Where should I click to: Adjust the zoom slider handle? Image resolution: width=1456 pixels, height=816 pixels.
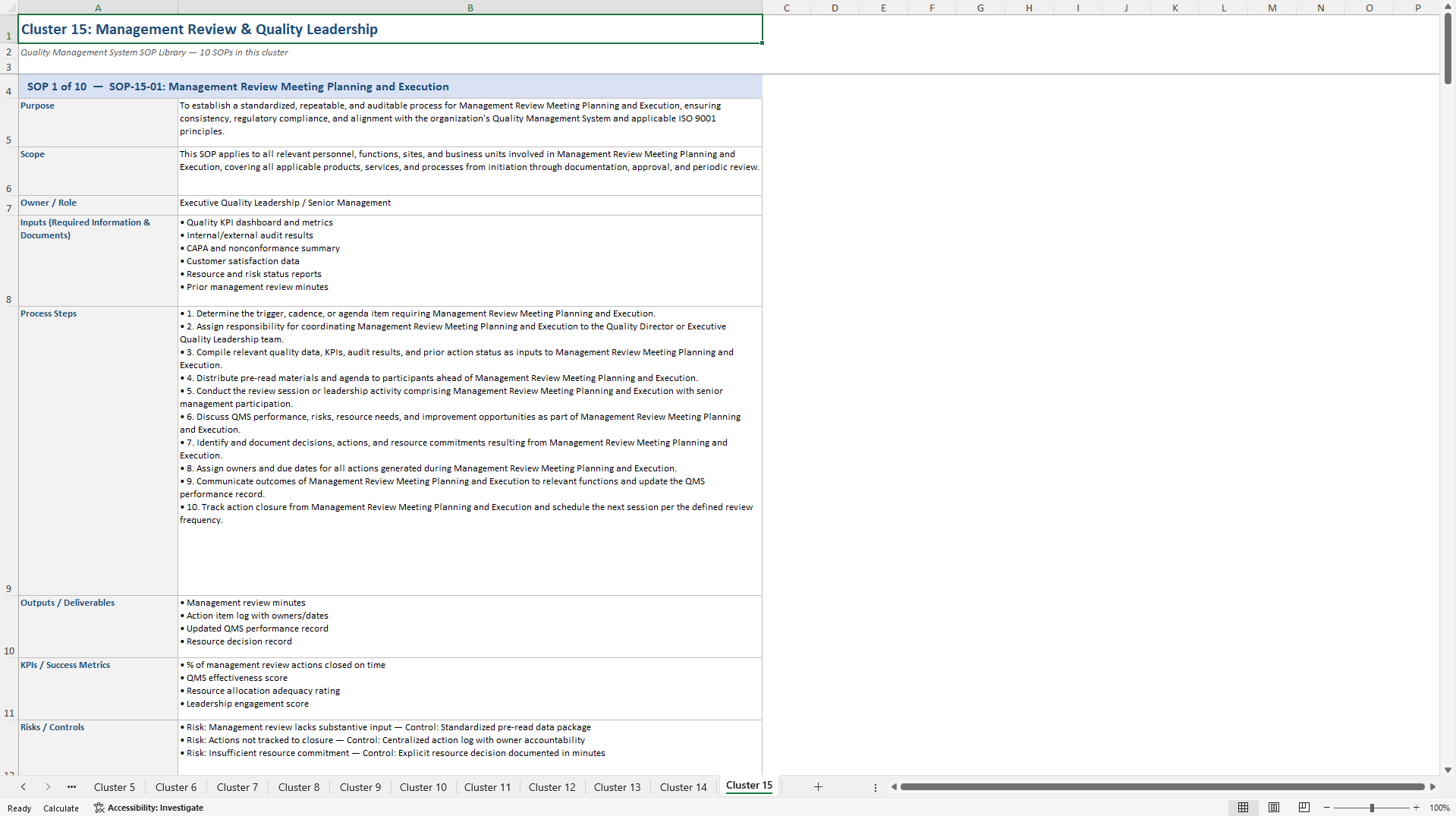click(x=1372, y=808)
